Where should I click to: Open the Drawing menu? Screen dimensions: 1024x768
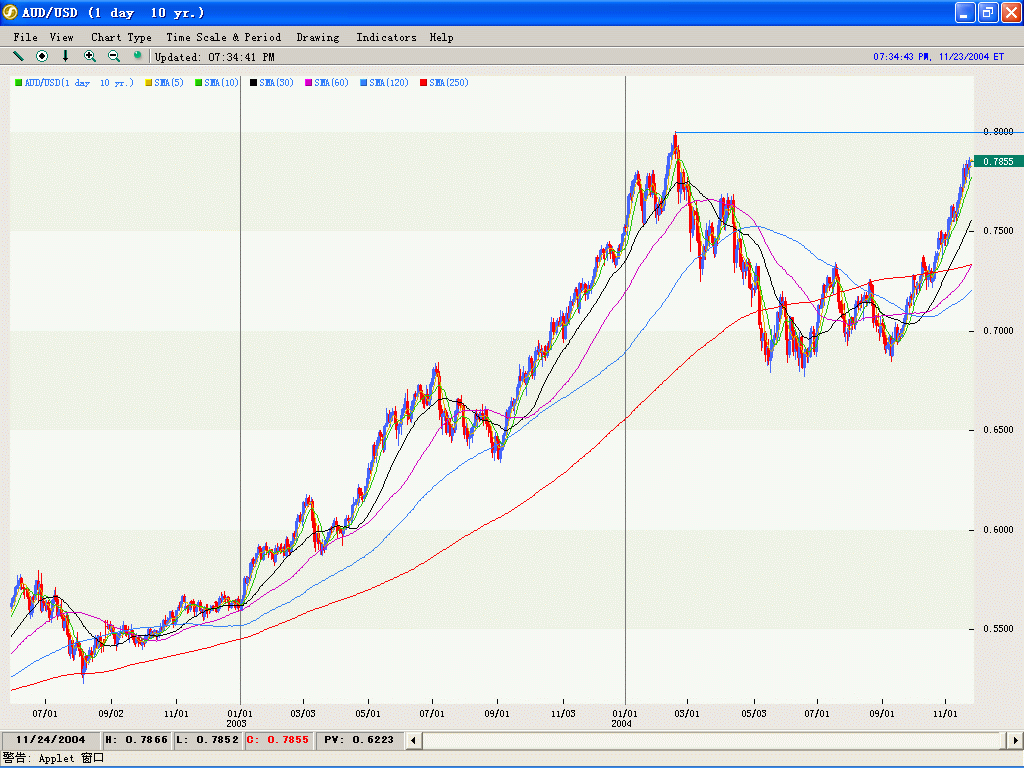(317, 37)
